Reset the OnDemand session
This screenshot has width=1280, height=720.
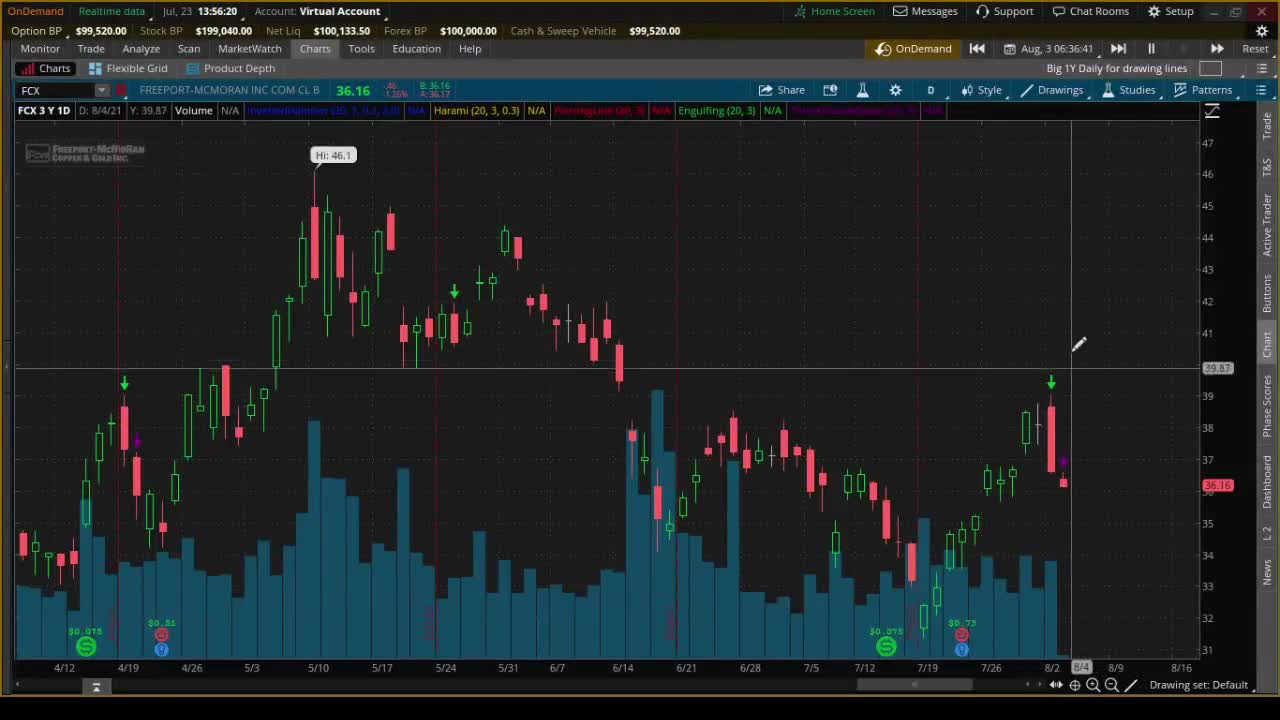1255,48
